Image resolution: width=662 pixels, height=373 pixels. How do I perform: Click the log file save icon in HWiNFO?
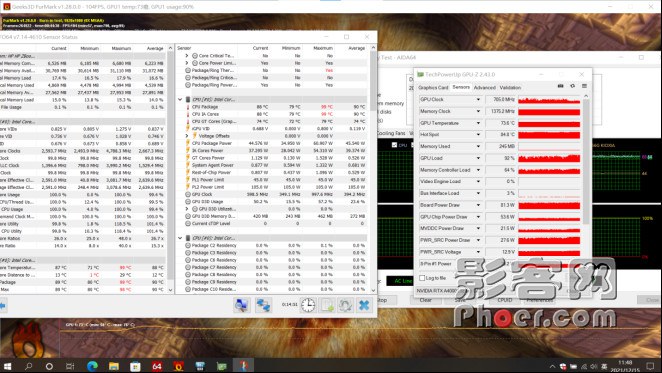click(327, 305)
